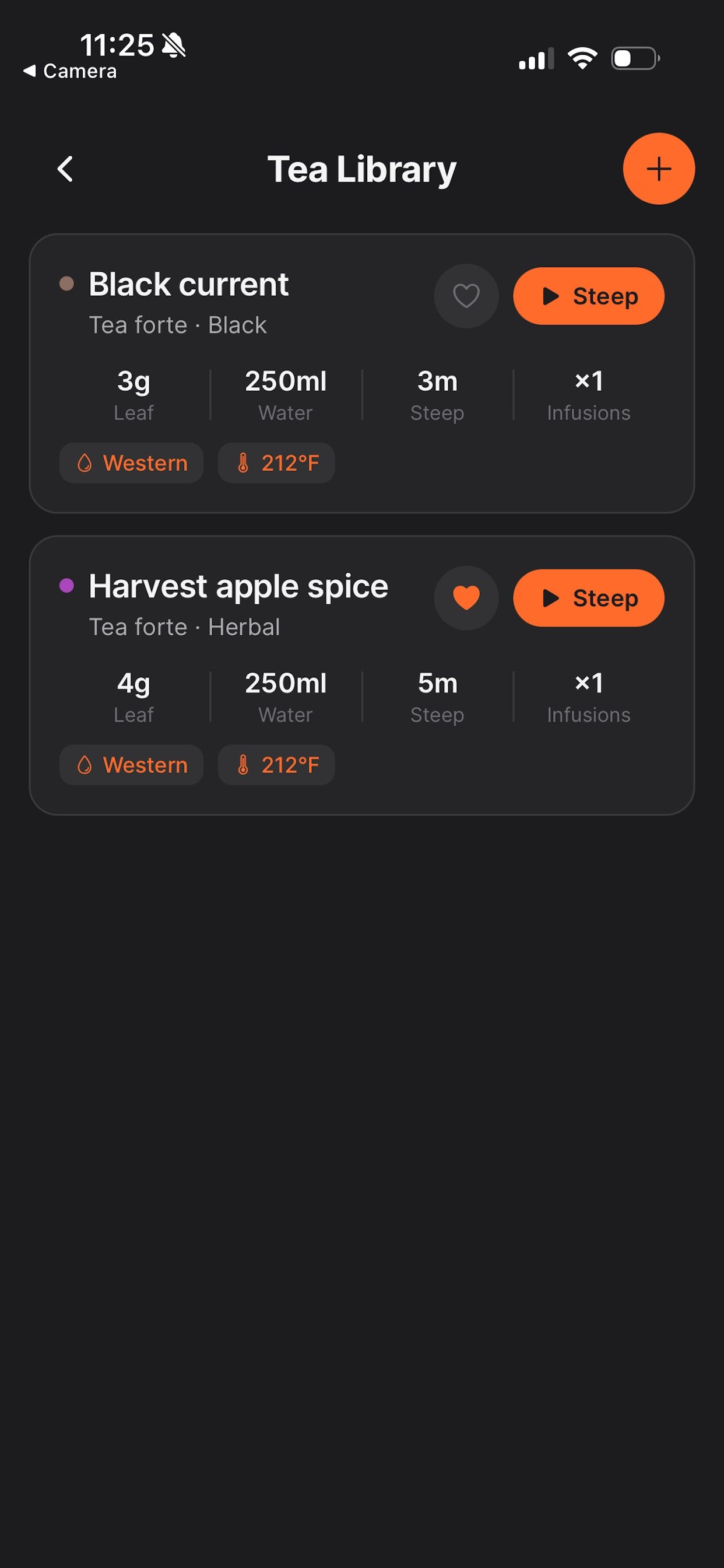Favorite the Black current tea heart

pos(466,296)
